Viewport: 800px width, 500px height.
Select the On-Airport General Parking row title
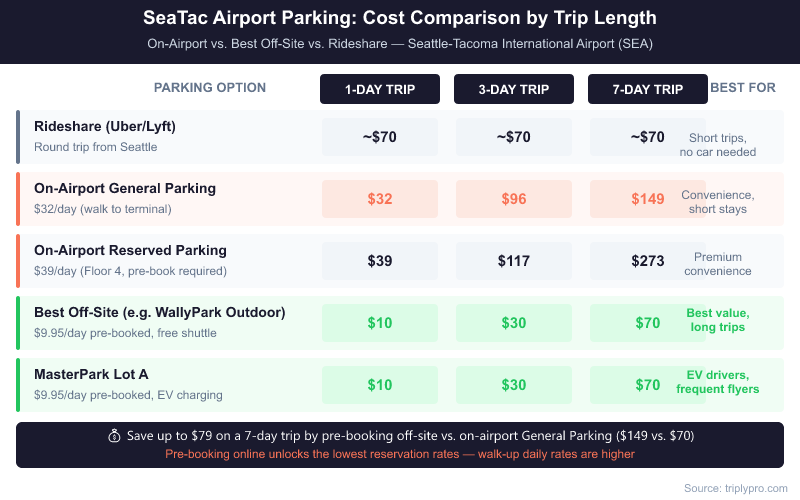coord(125,188)
